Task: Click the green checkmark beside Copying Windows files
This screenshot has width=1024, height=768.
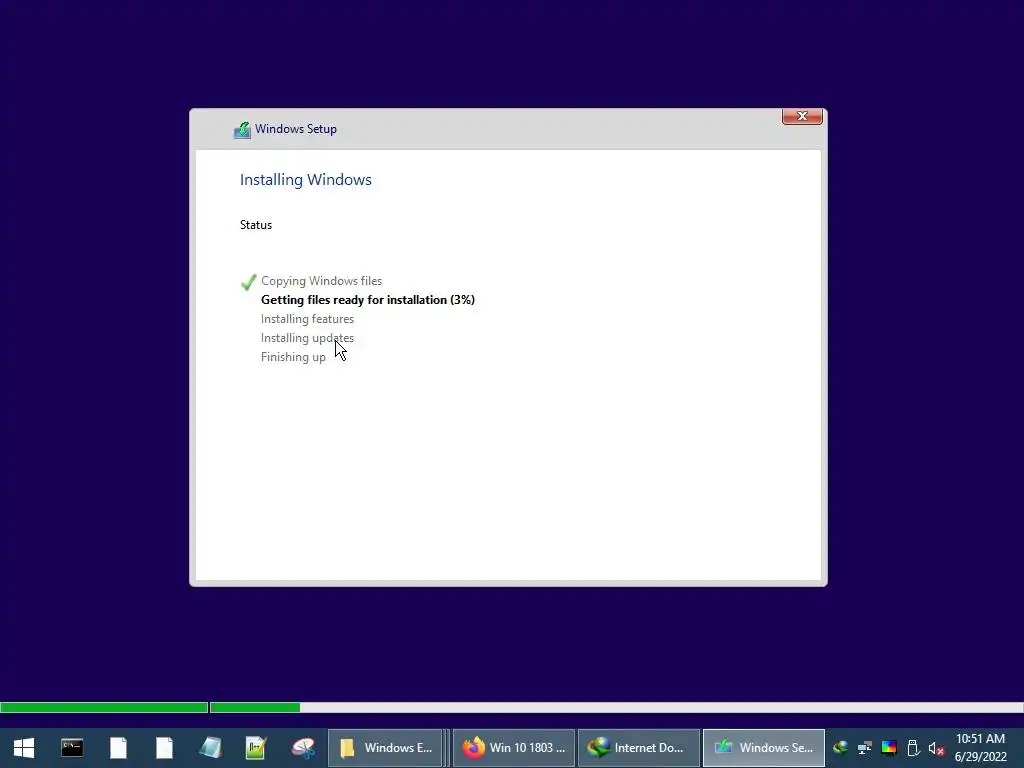Action: tap(248, 282)
